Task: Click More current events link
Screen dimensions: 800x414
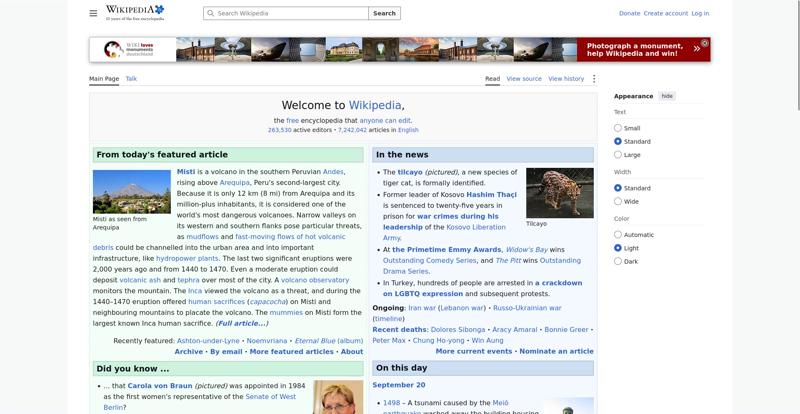Action: pos(473,352)
